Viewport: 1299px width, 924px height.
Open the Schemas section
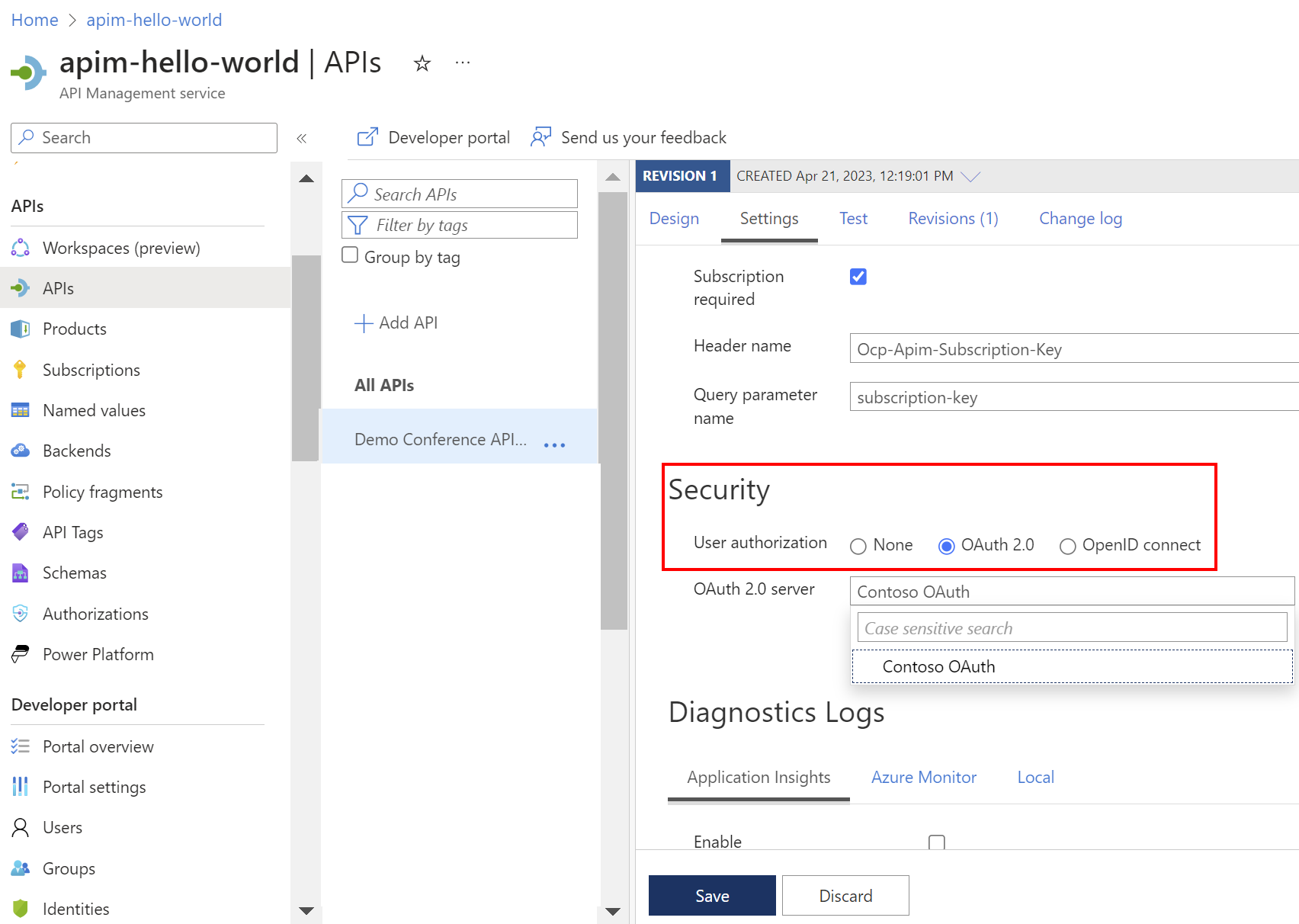(74, 573)
